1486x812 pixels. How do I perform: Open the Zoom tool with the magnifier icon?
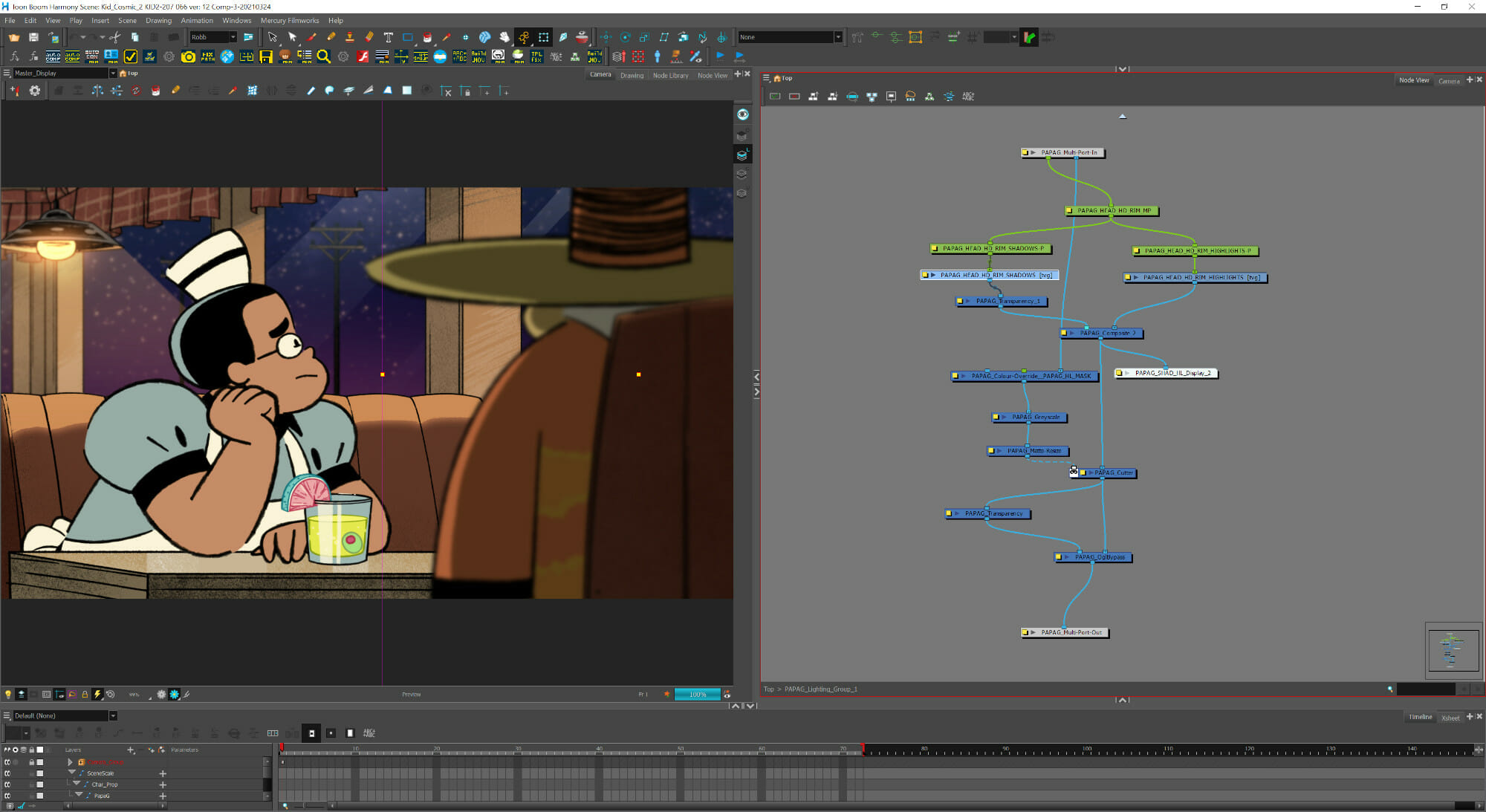325,56
